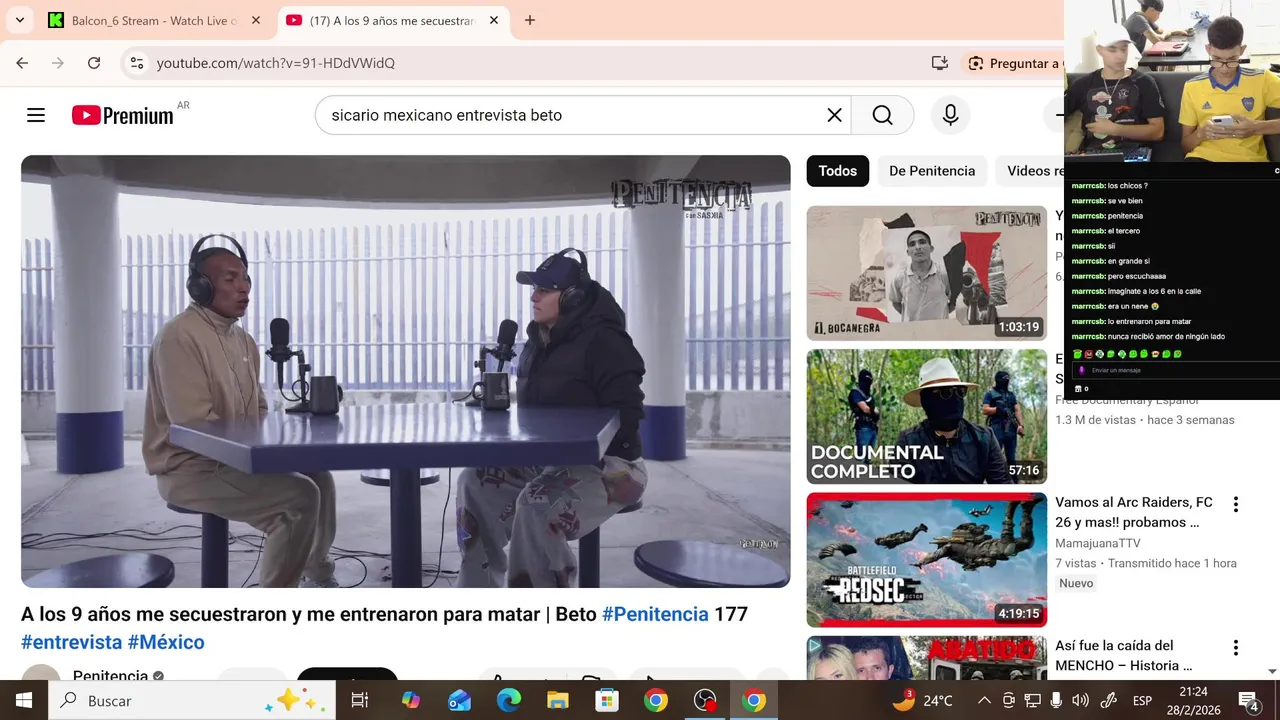Open File Explorer from the taskbar
Viewport: 1280px width, 720px height.
click(558, 701)
